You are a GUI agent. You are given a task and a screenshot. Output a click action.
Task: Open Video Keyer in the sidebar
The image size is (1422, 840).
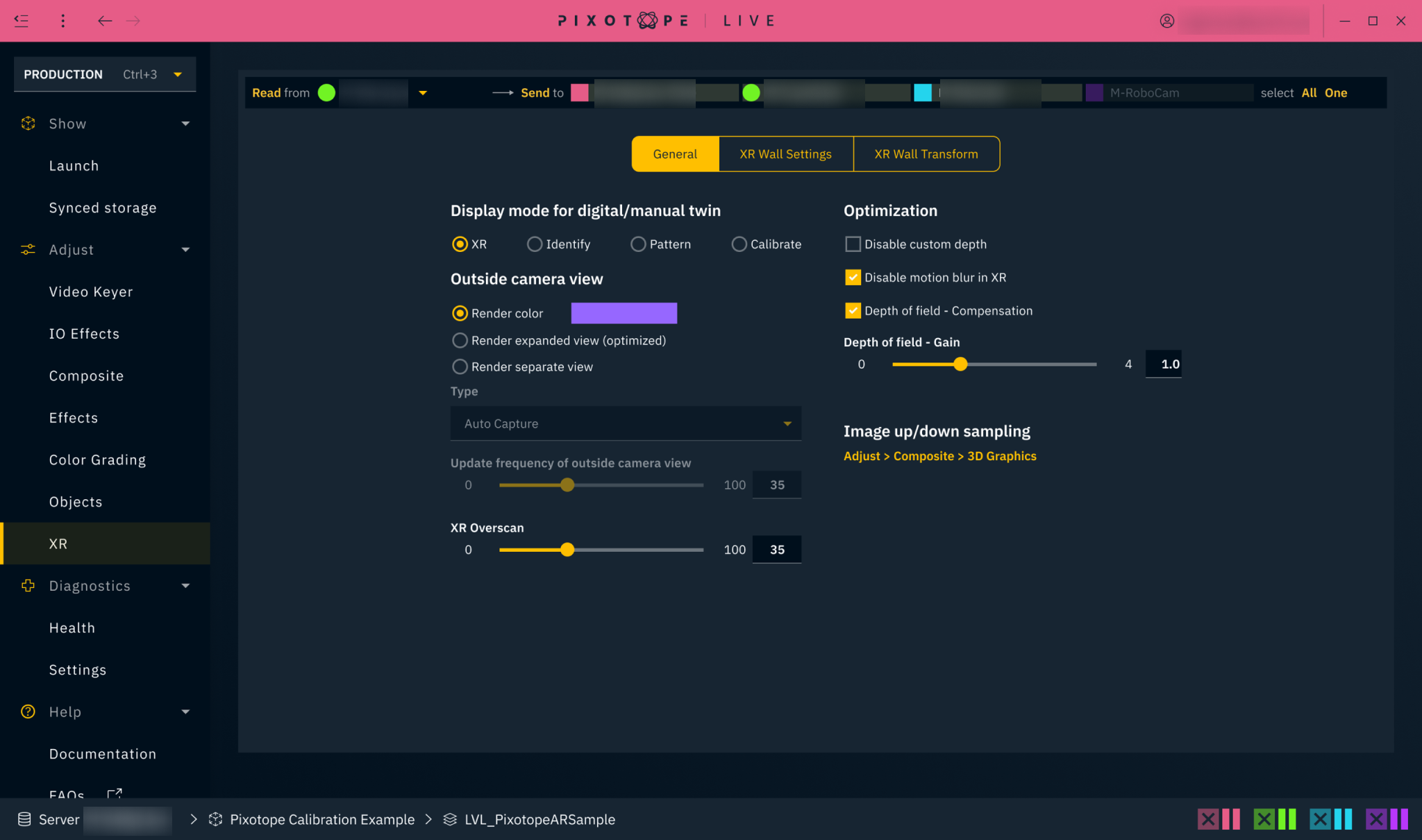[91, 292]
